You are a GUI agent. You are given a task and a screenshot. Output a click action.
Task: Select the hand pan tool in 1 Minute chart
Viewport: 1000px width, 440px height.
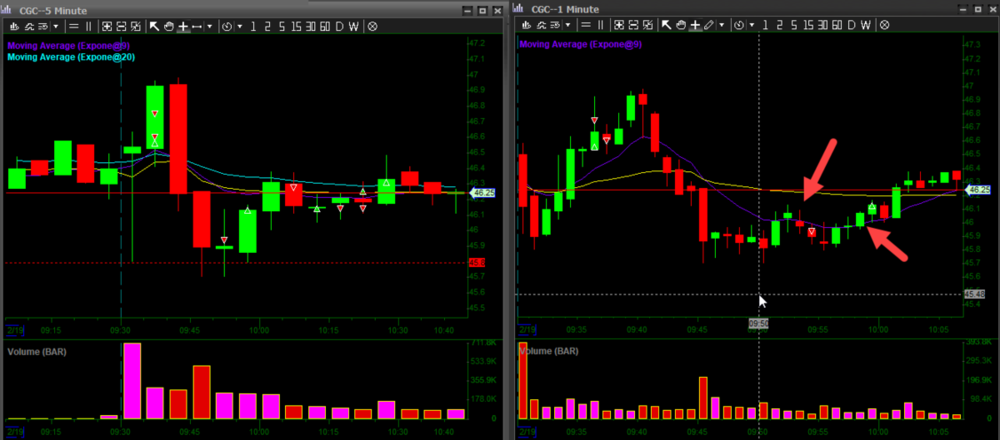tap(681, 25)
